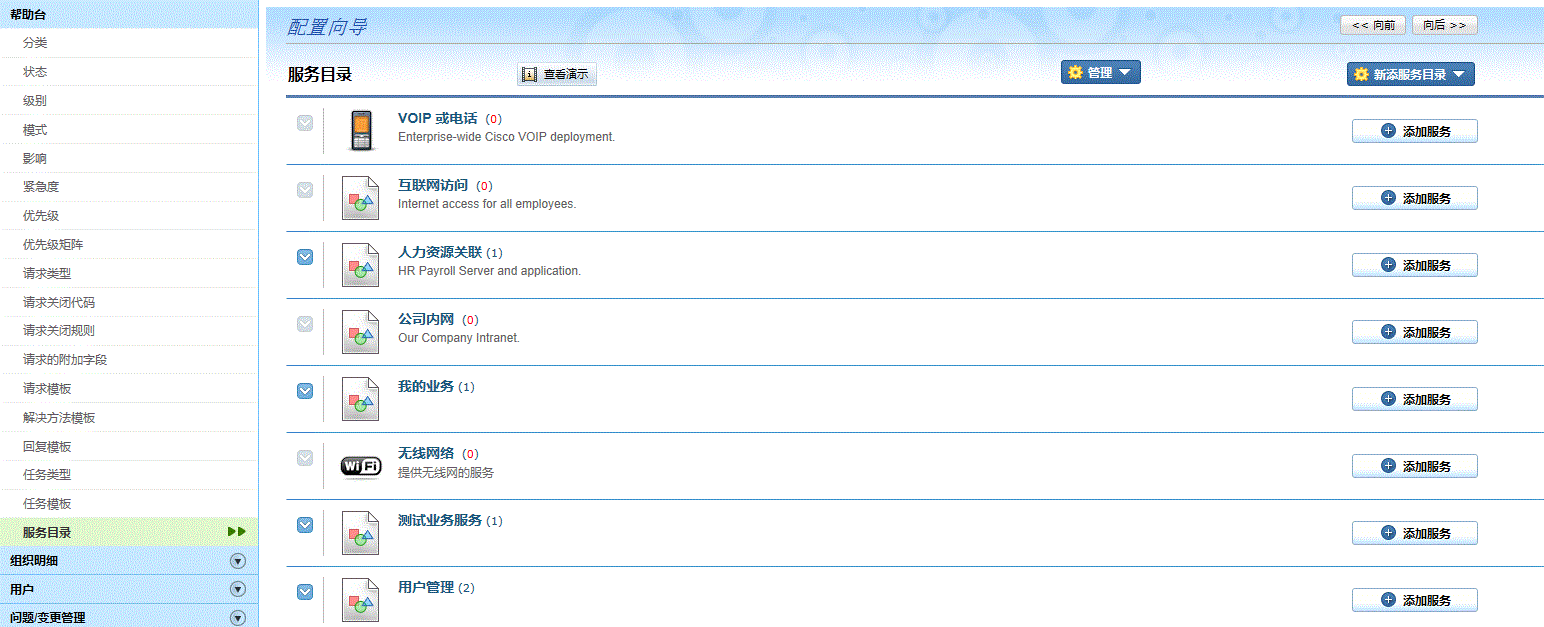The width and height of the screenshot is (1544, 627).
Task: Click the WiFi icon for 无线网络
Action: tap(361, 466)
